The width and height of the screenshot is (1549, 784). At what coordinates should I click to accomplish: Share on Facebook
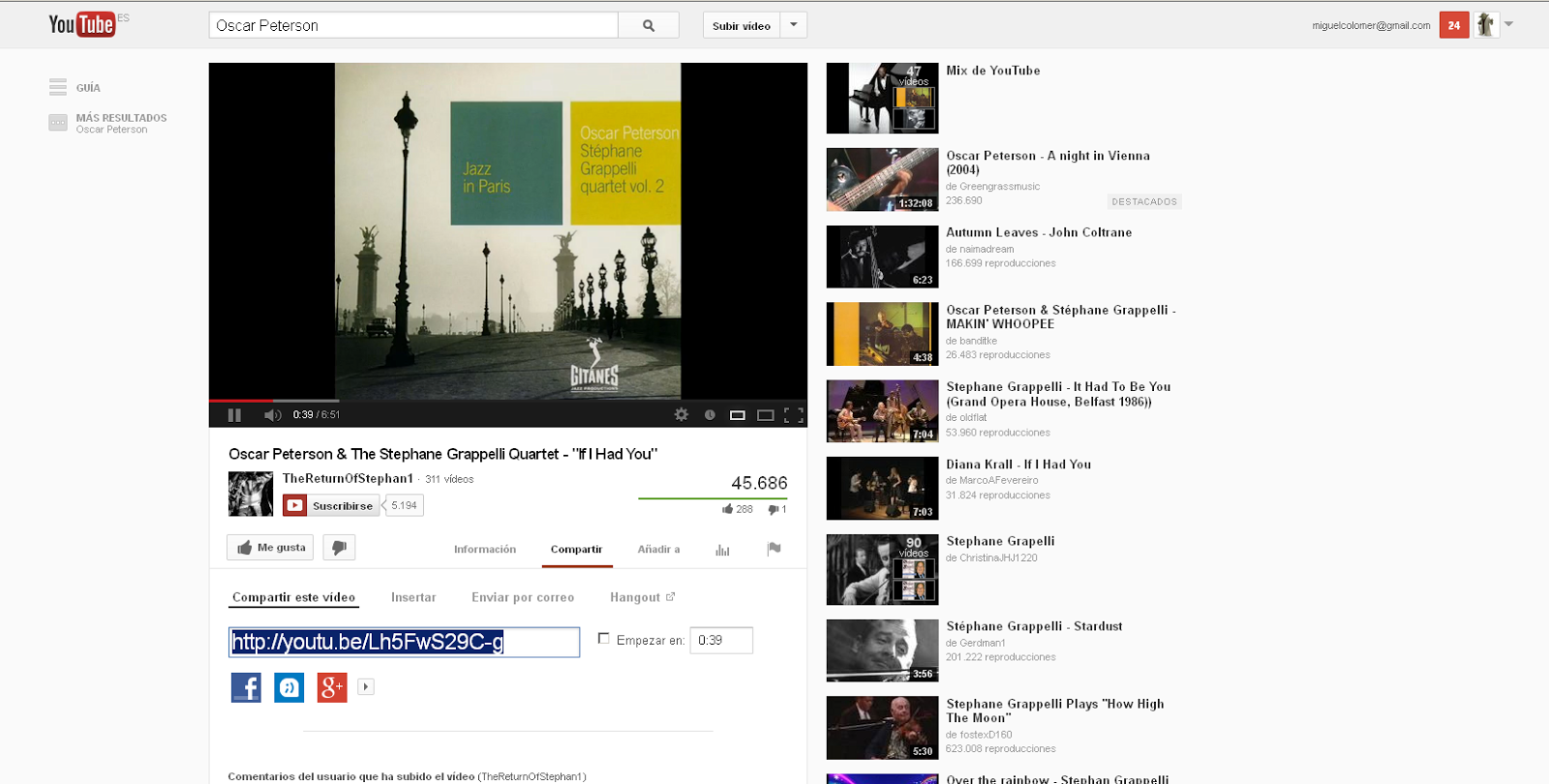246,687
